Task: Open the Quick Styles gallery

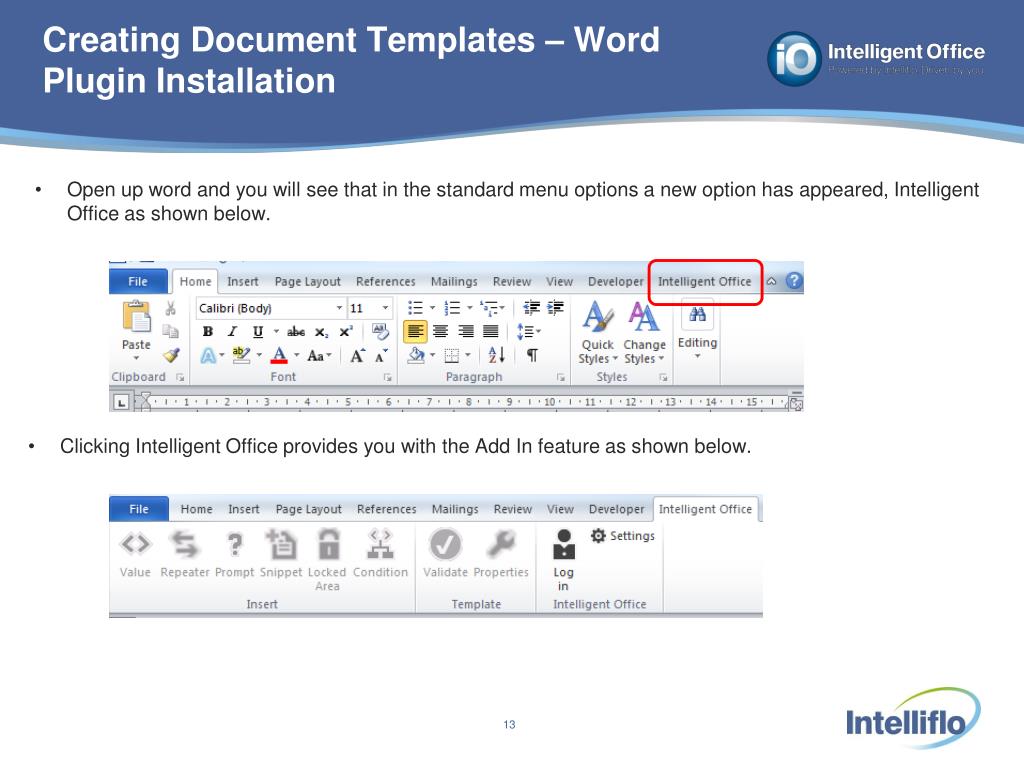Action: (x=598, y=332)
